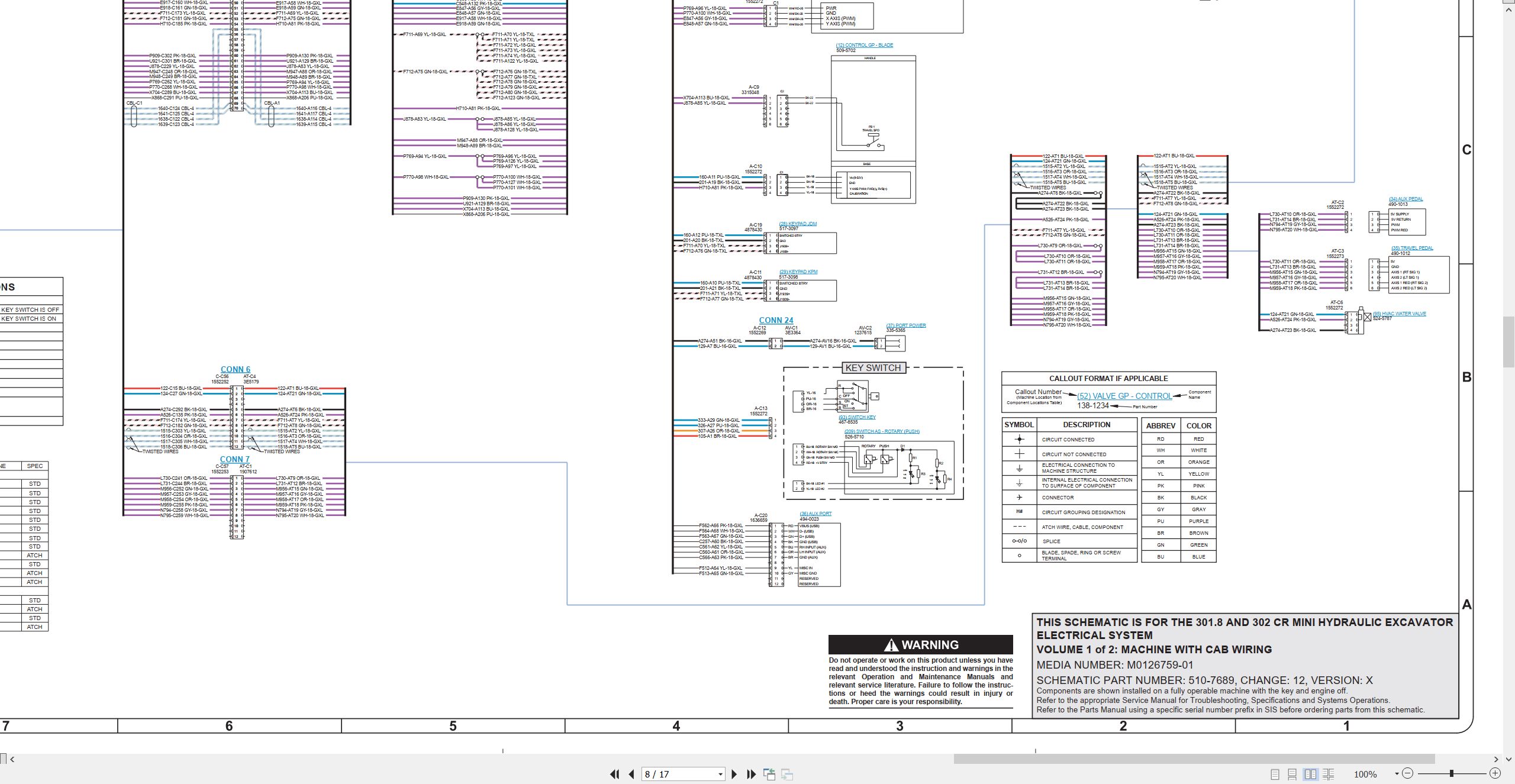Click the zoom out minus button
1515x784 pixels.
pos(1408,773)
